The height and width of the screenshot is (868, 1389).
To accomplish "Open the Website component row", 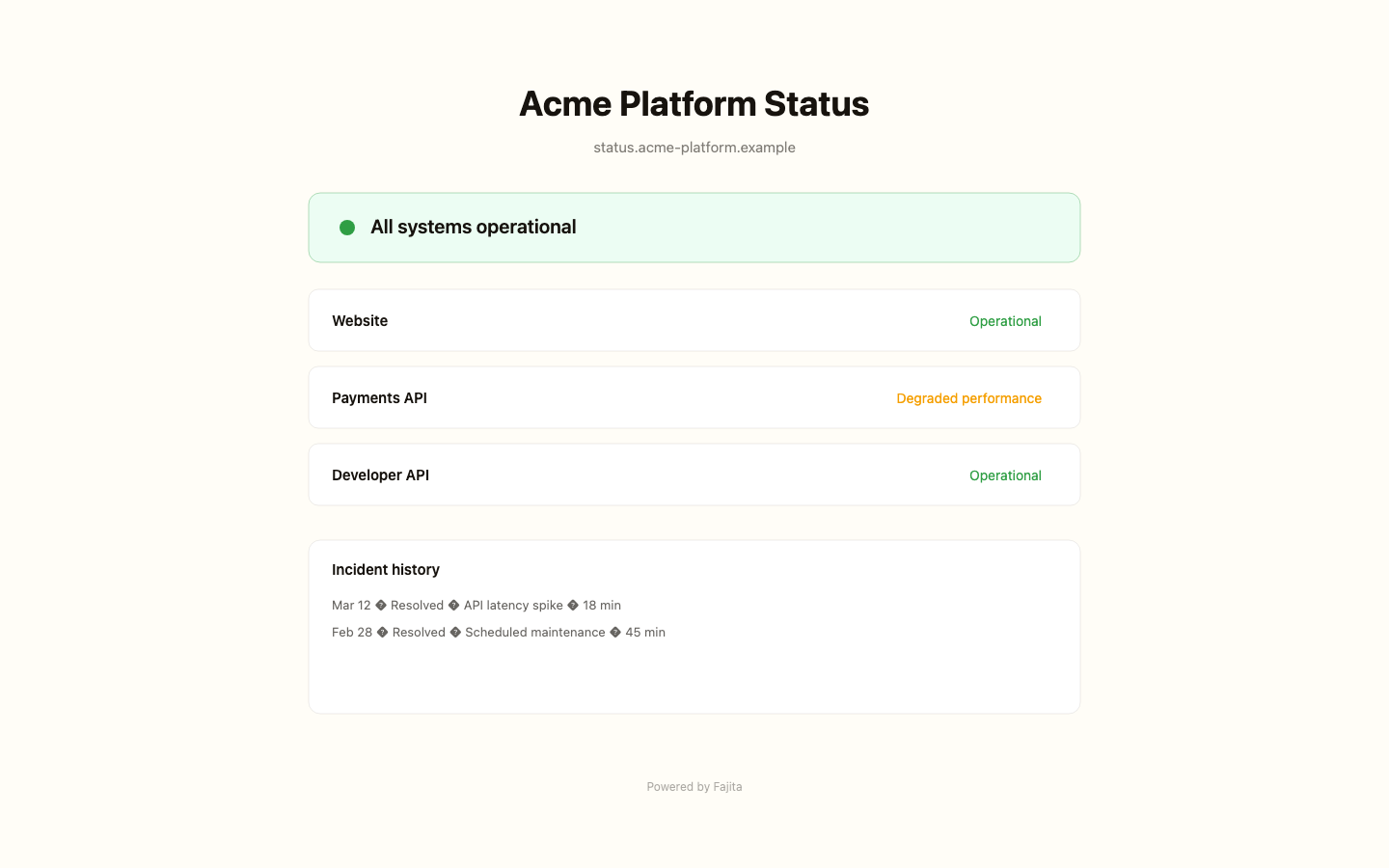I will (x=694, y=320).
